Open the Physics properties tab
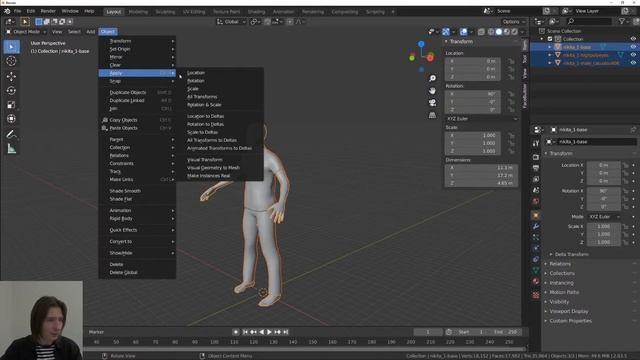Viewport: 640px width, 360px height. [x=536, y=249]
